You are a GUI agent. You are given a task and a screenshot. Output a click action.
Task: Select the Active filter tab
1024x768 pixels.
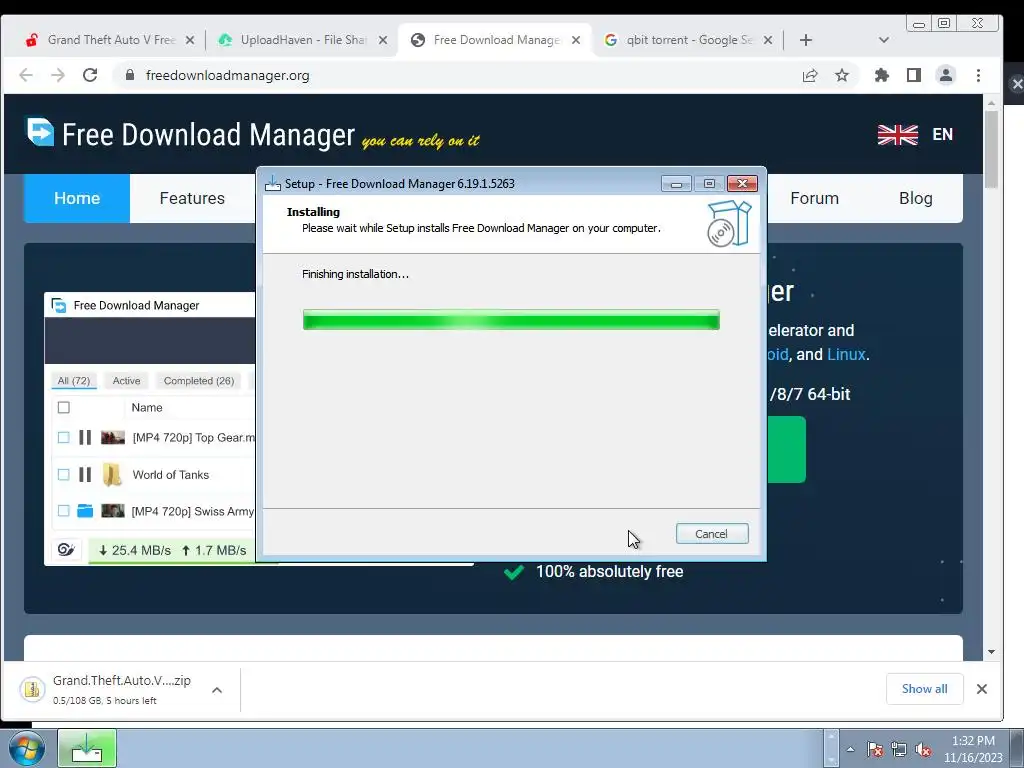point(126,381)
